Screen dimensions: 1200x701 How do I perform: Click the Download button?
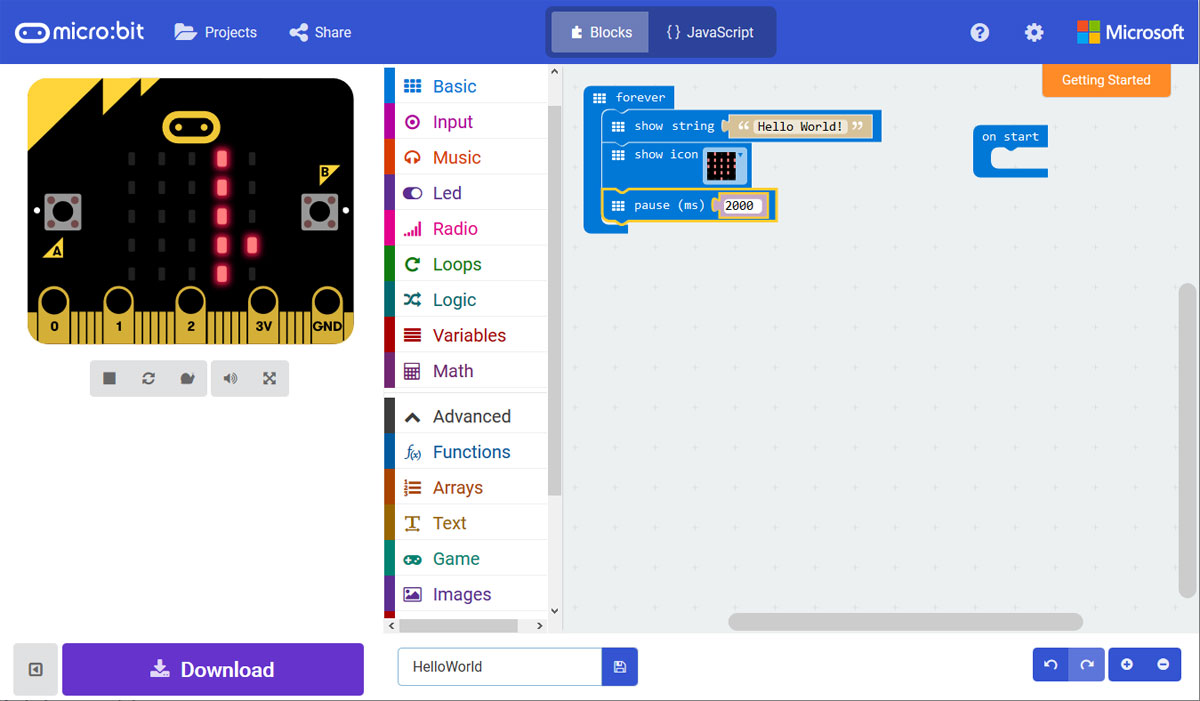pyautogui.click(x=212, y=669)
